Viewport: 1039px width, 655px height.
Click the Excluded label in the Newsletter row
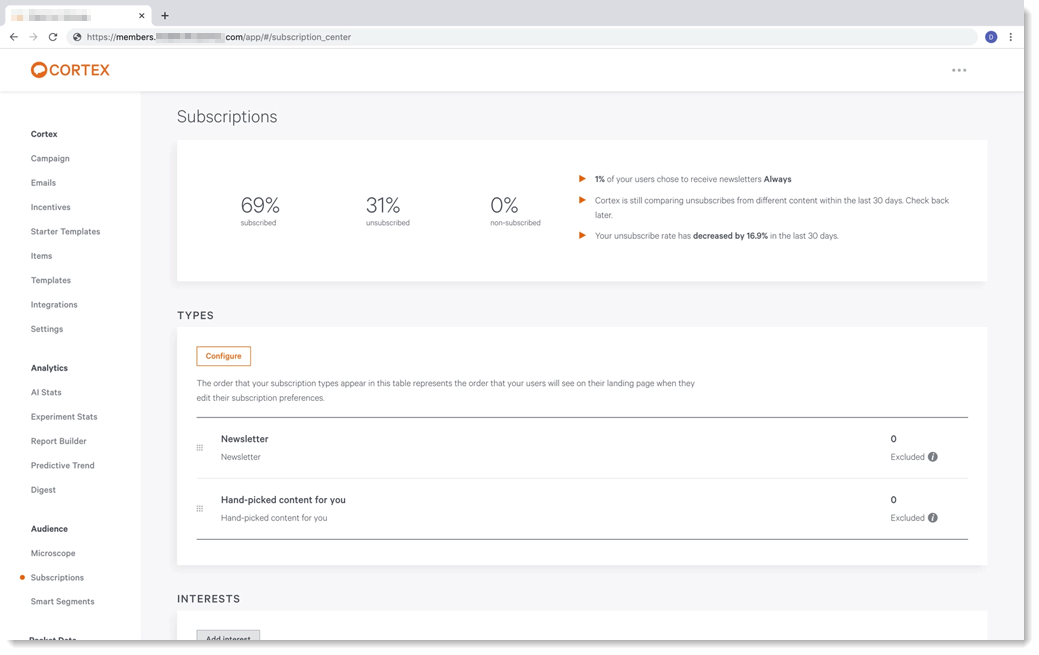click(907, 457)
